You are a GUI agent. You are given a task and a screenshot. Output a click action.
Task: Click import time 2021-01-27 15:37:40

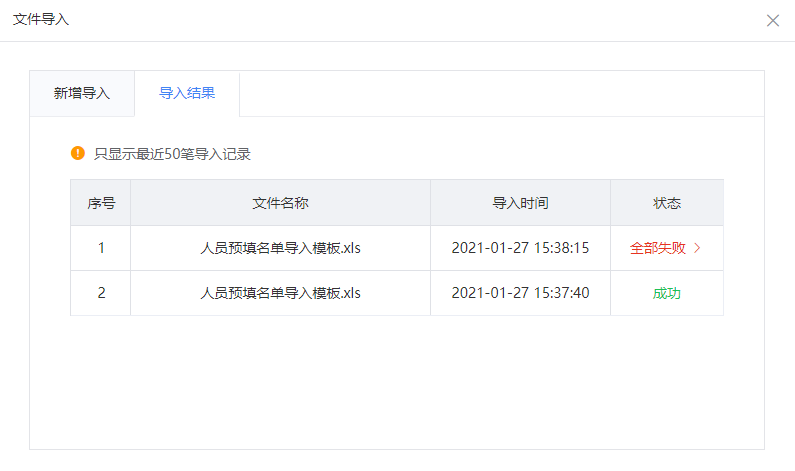[520, 293]
